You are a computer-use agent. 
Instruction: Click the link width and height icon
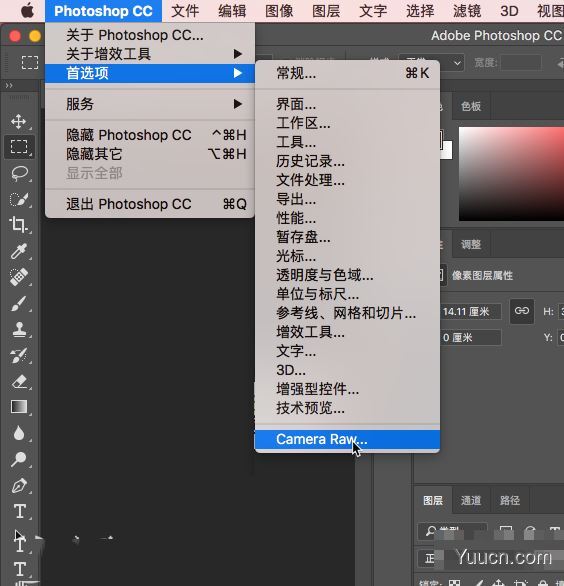[x=522, y=311]
